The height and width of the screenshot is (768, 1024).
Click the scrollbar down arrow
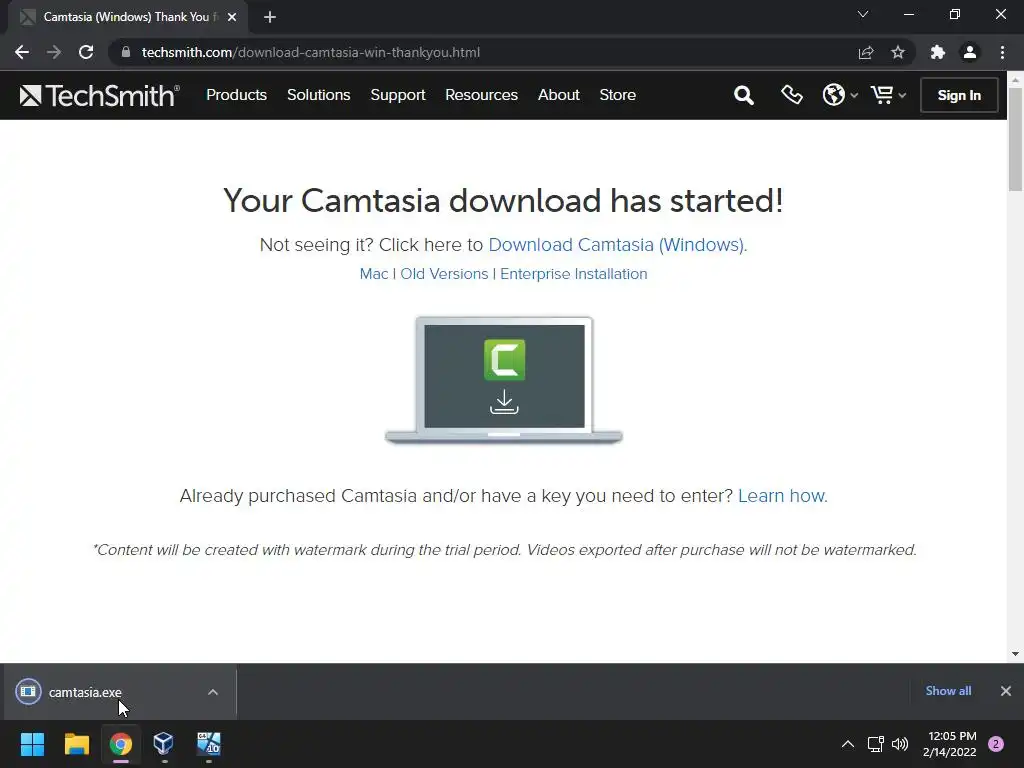tap(1015, 654)
